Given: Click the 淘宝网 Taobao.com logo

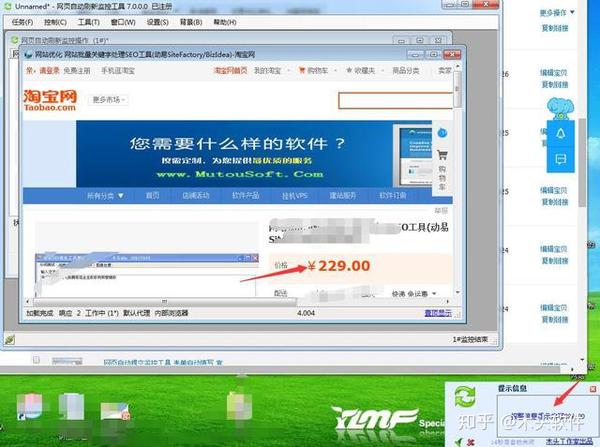Looking at the screenshot, I should [x=50, y=100].
